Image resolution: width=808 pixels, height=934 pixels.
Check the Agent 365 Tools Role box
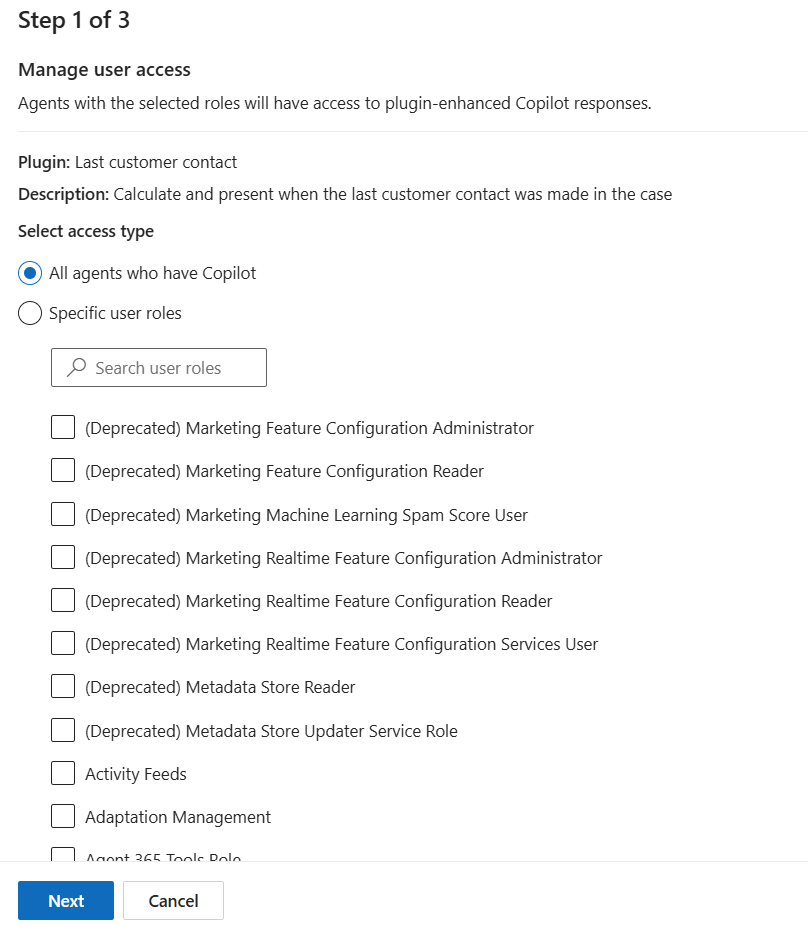(x=63, y=855)
